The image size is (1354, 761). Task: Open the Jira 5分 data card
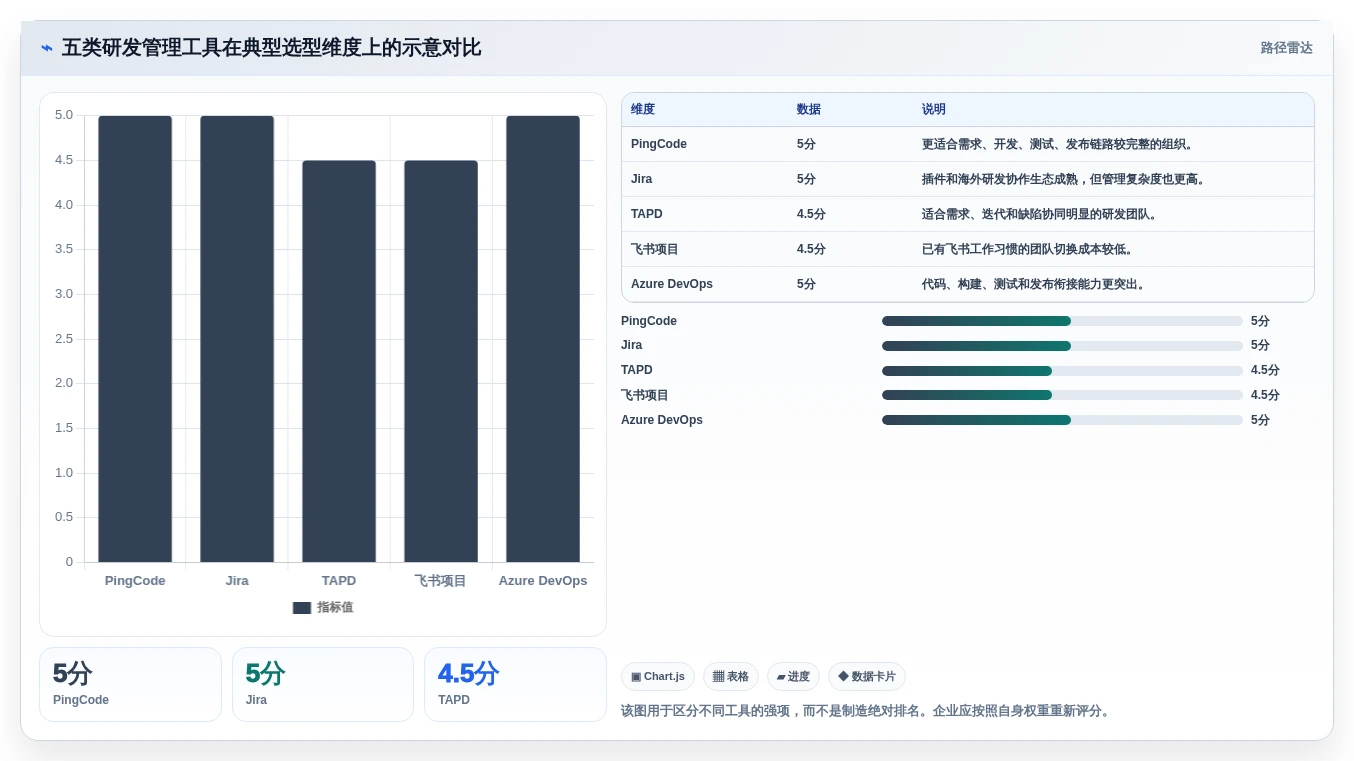coord(323,684)
